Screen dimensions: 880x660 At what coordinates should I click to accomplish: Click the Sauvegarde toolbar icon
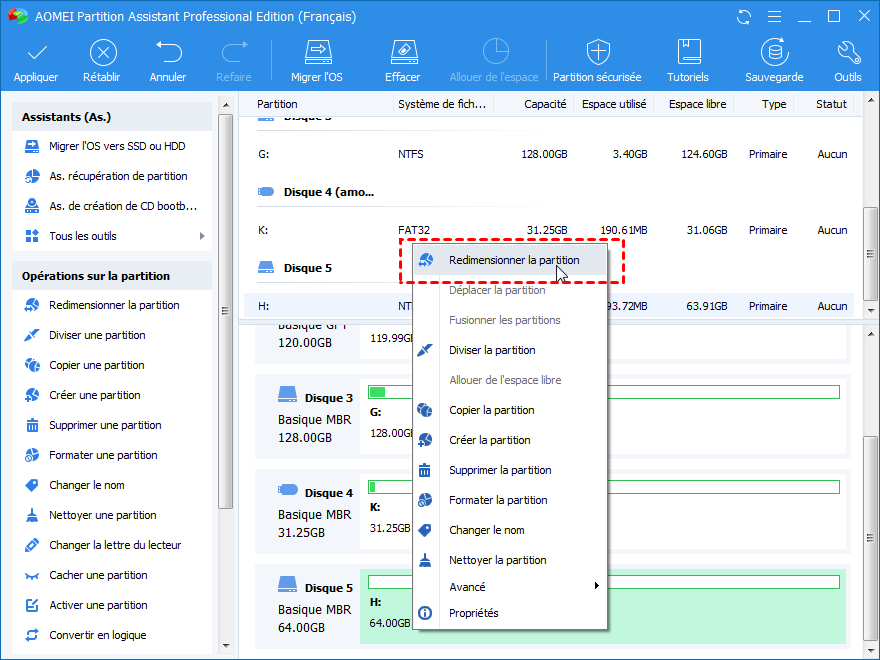[773, 53]
